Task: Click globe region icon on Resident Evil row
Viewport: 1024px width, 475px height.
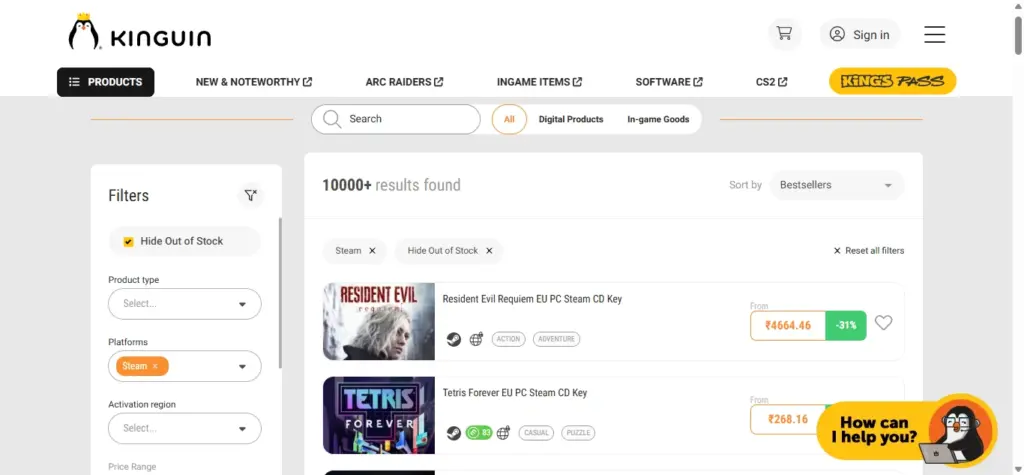Action: pos(476,339)
